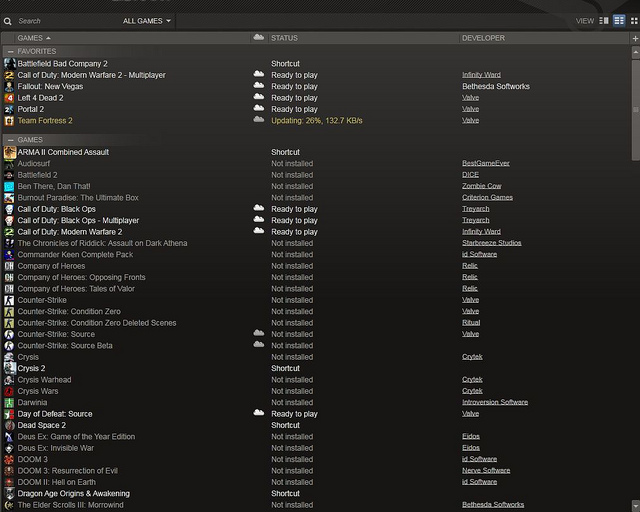The image size is (640, 512).
Task: Click the Portal 2 game icon
Action: tap(9, 109)
